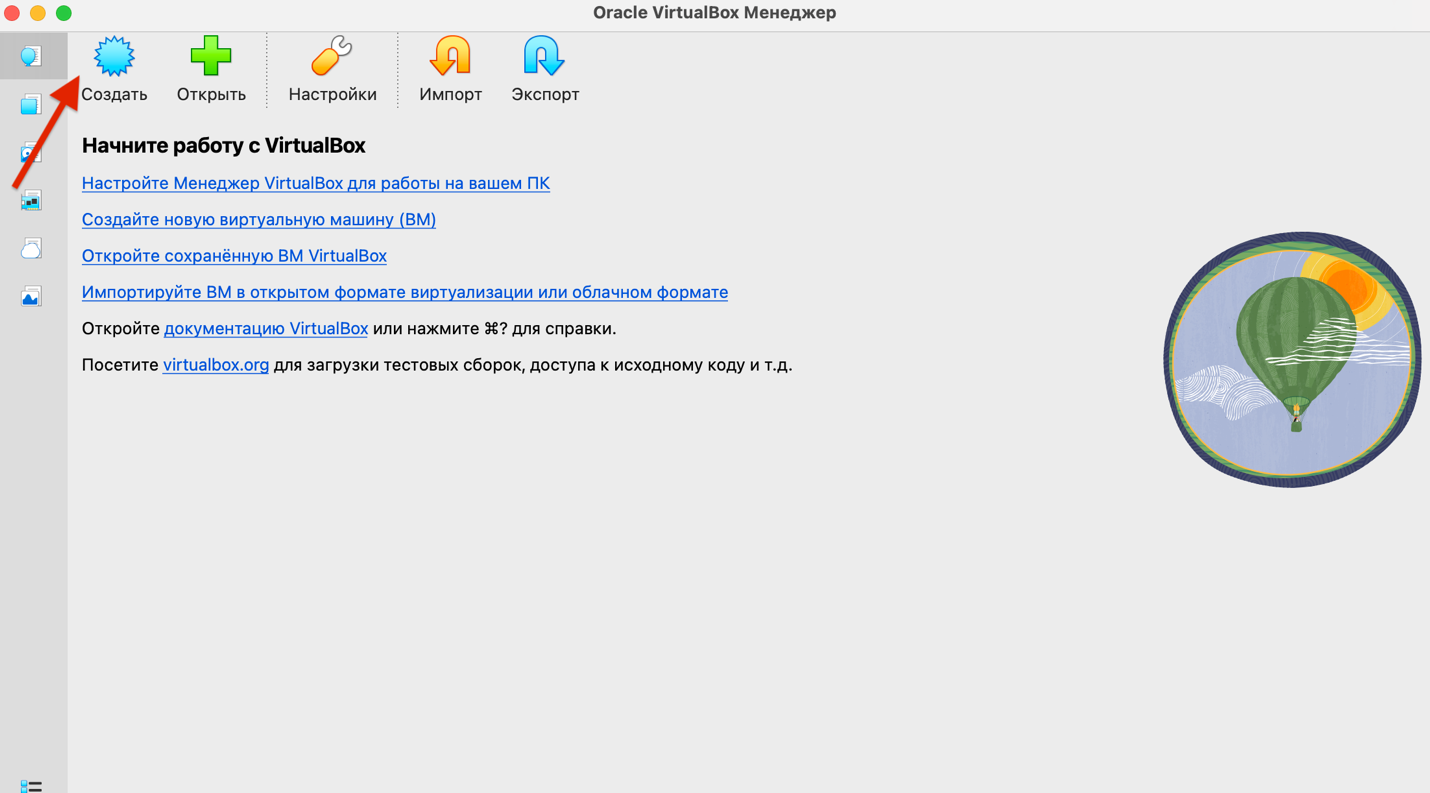
Task: Open the 'документацию VirtualBox' link
Action: [x=265, y=329]
